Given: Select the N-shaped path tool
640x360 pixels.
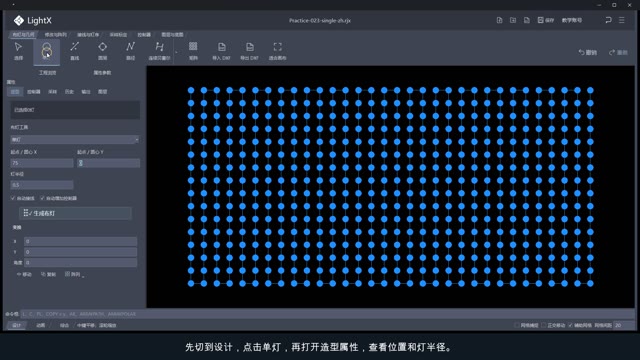Looking at the screenshot, I should click(131, 51).
